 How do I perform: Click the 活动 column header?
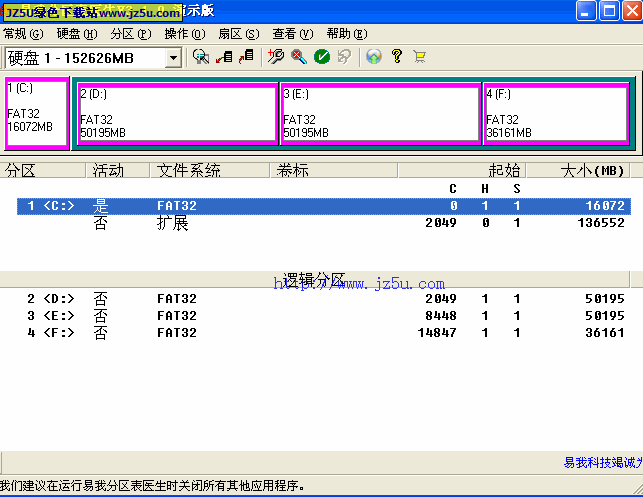(117, 170)
